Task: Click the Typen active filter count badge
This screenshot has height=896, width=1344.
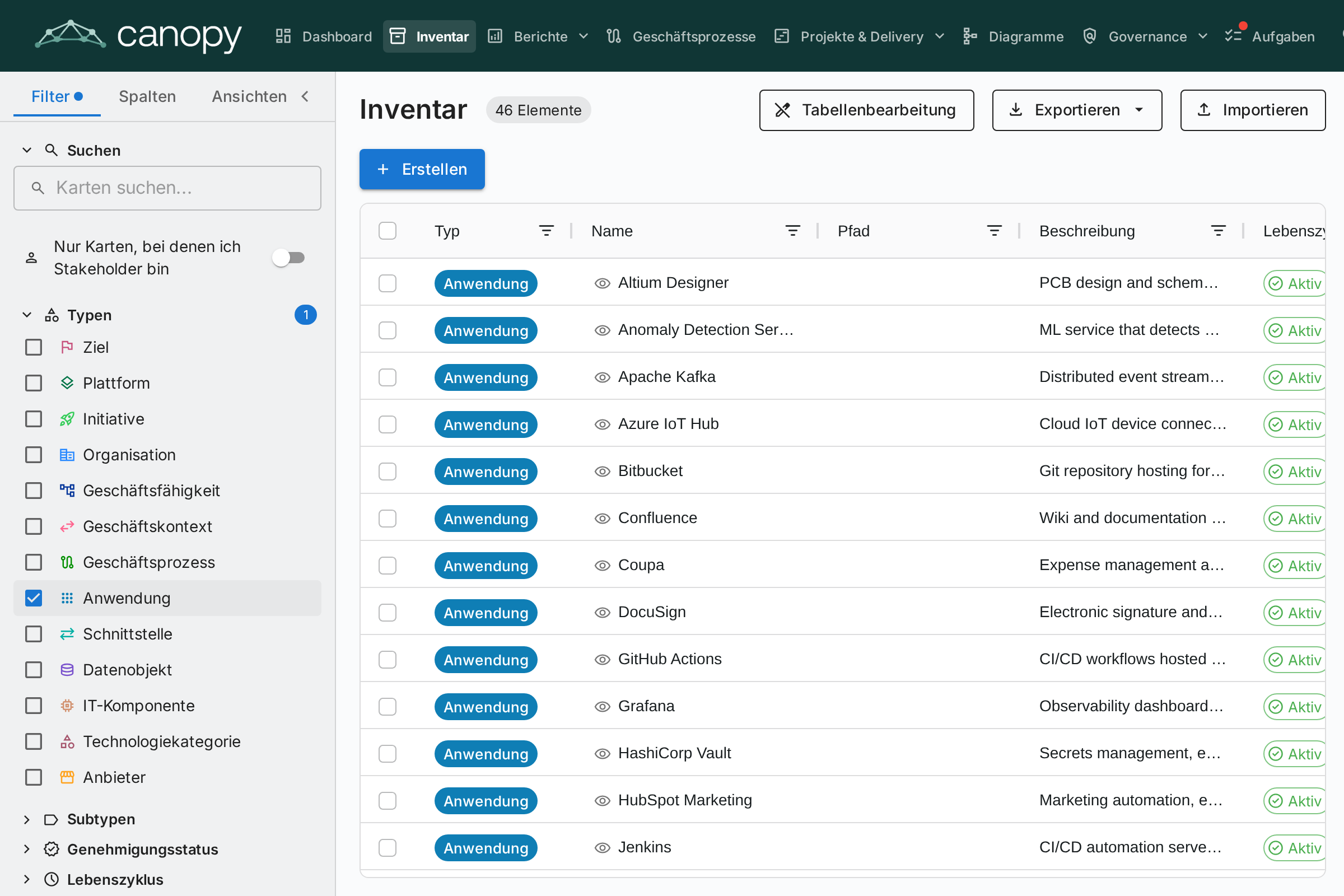Action: click(x=306, y=315)
